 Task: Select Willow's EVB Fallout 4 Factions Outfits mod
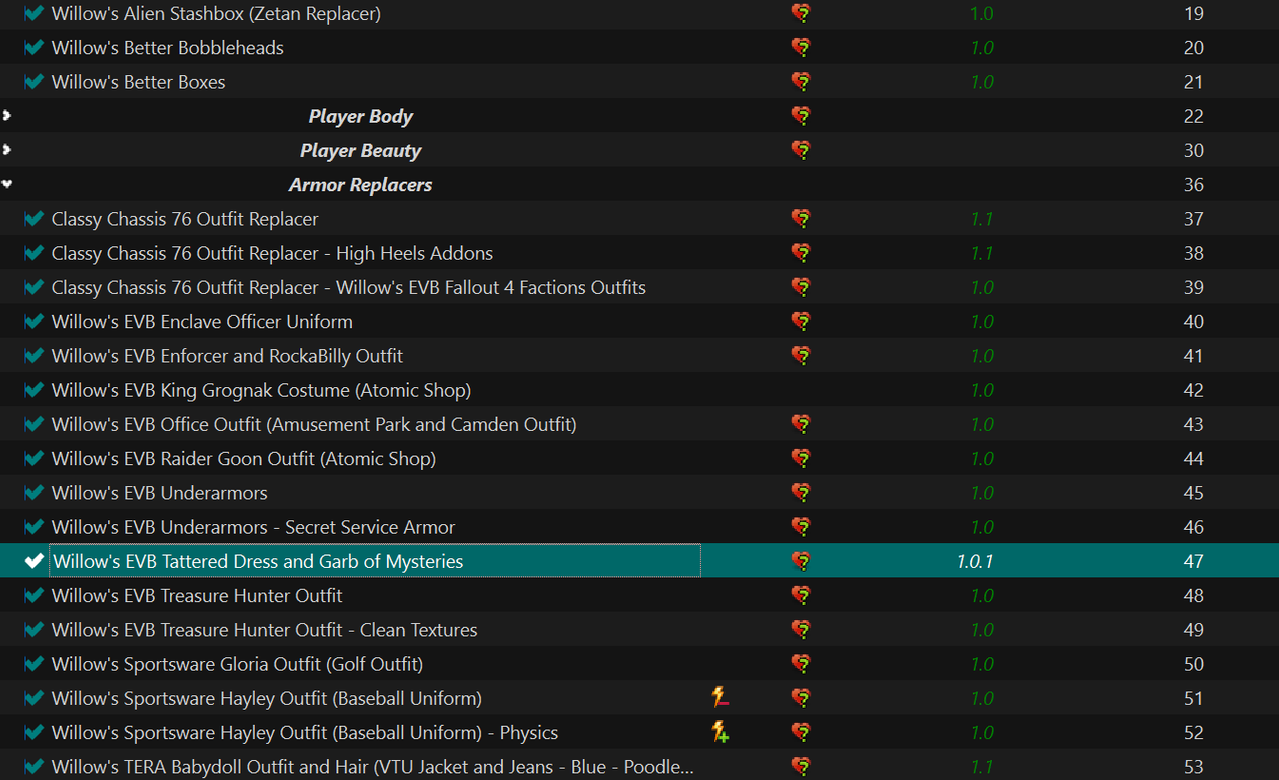[x=349, y=287]
